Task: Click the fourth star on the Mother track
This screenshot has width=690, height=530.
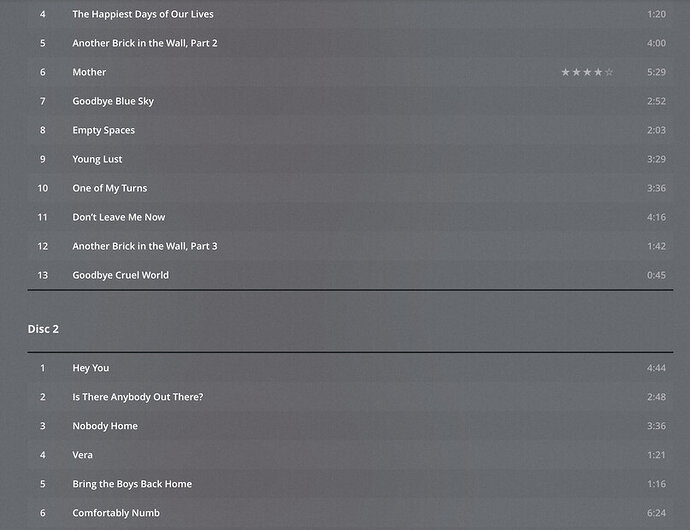Action: pos(598,72)
